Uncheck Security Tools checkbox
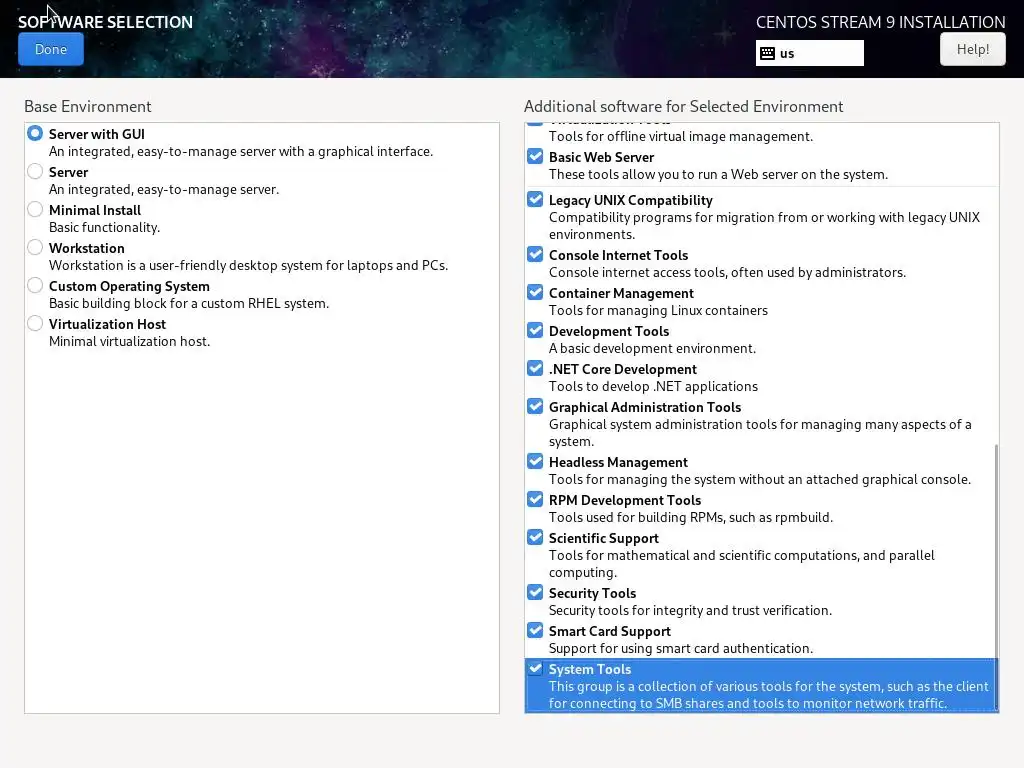The height and width of the screenshot is (768, 1024). pyautogui.click(x=536, y=593)
